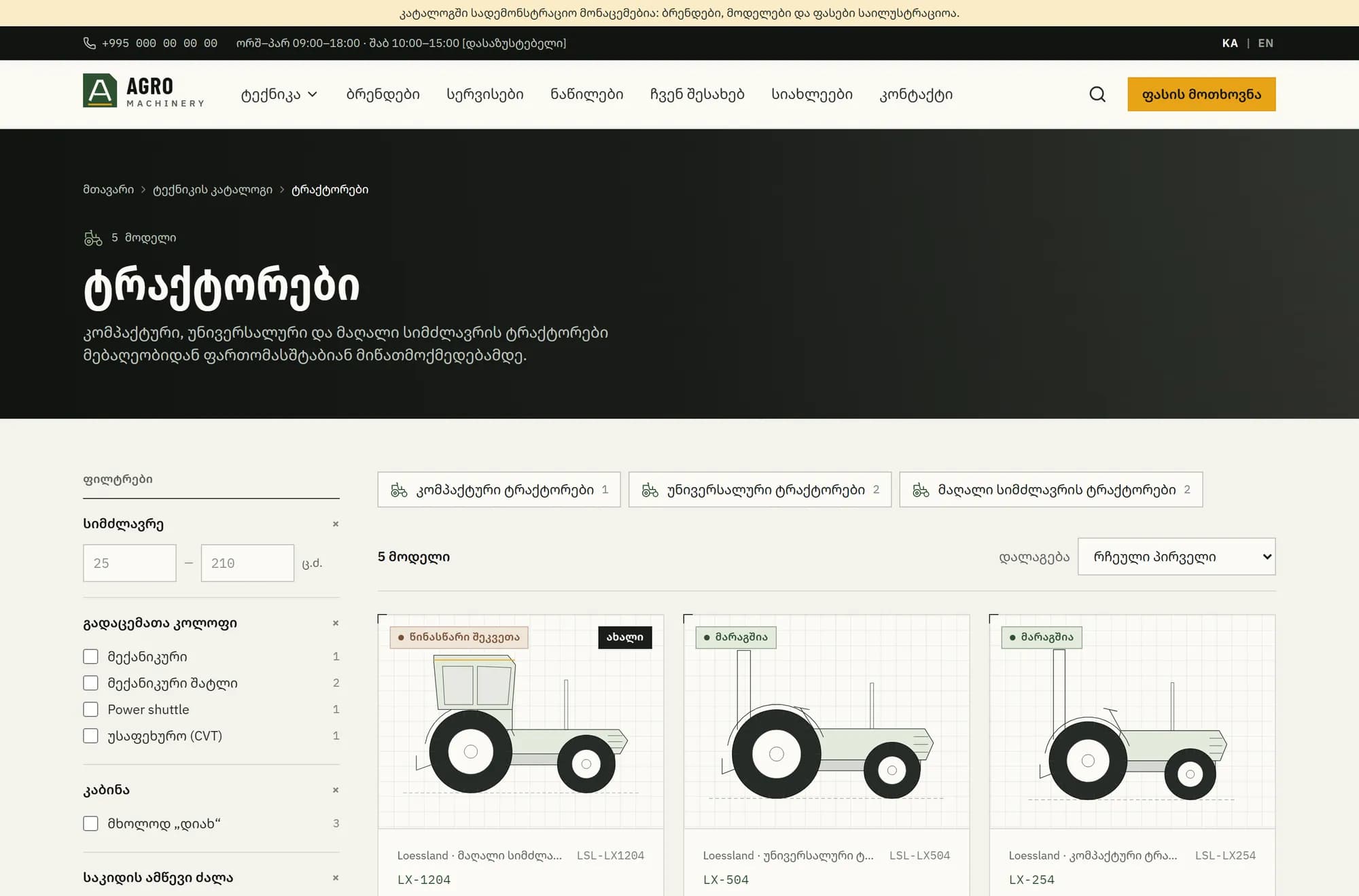
Task: Click the LSL-LX254 product code
Action: click(x=1225, y=855)
